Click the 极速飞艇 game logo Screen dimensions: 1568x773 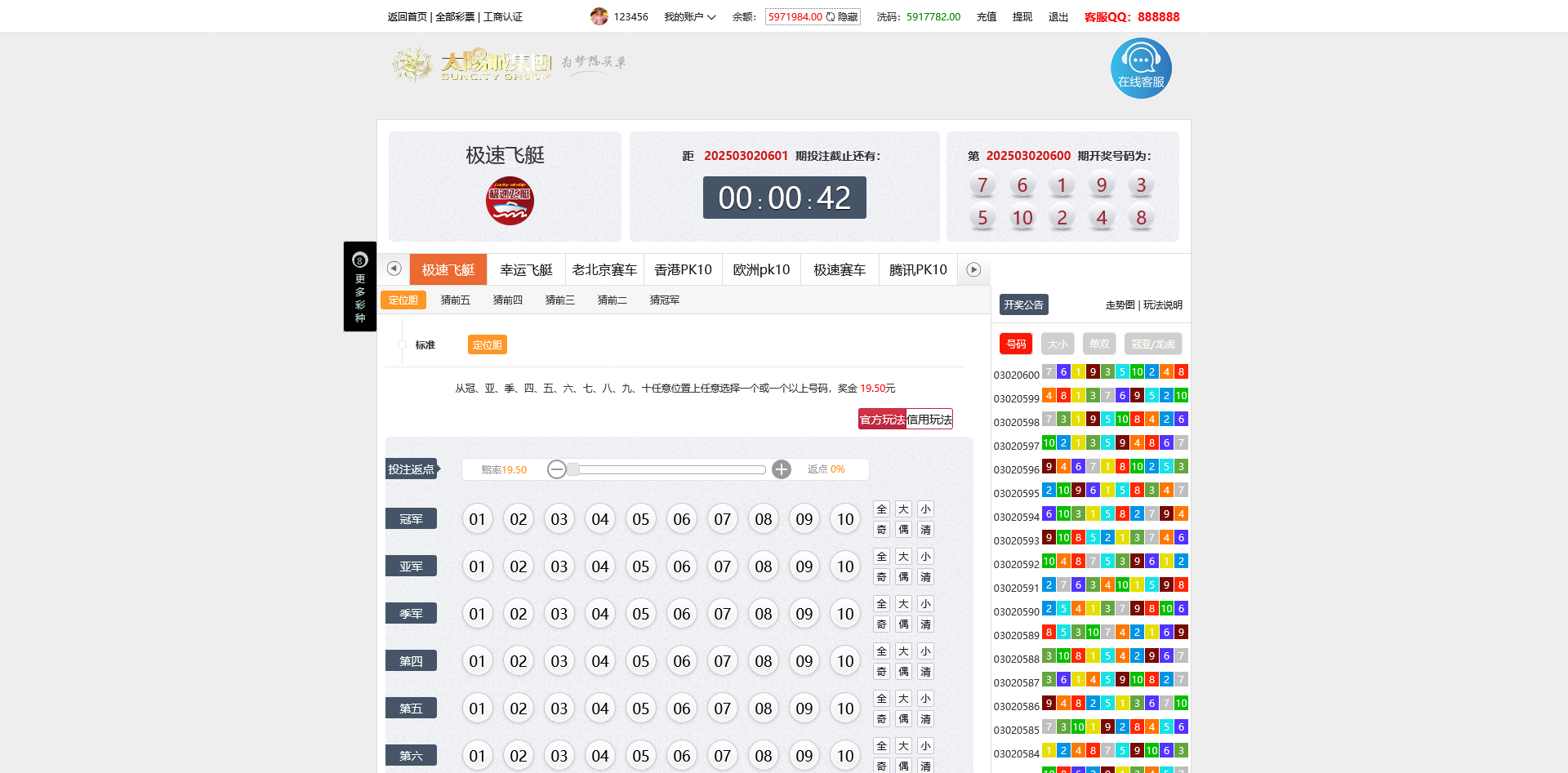pyautogui.click(x=510, y=202)
